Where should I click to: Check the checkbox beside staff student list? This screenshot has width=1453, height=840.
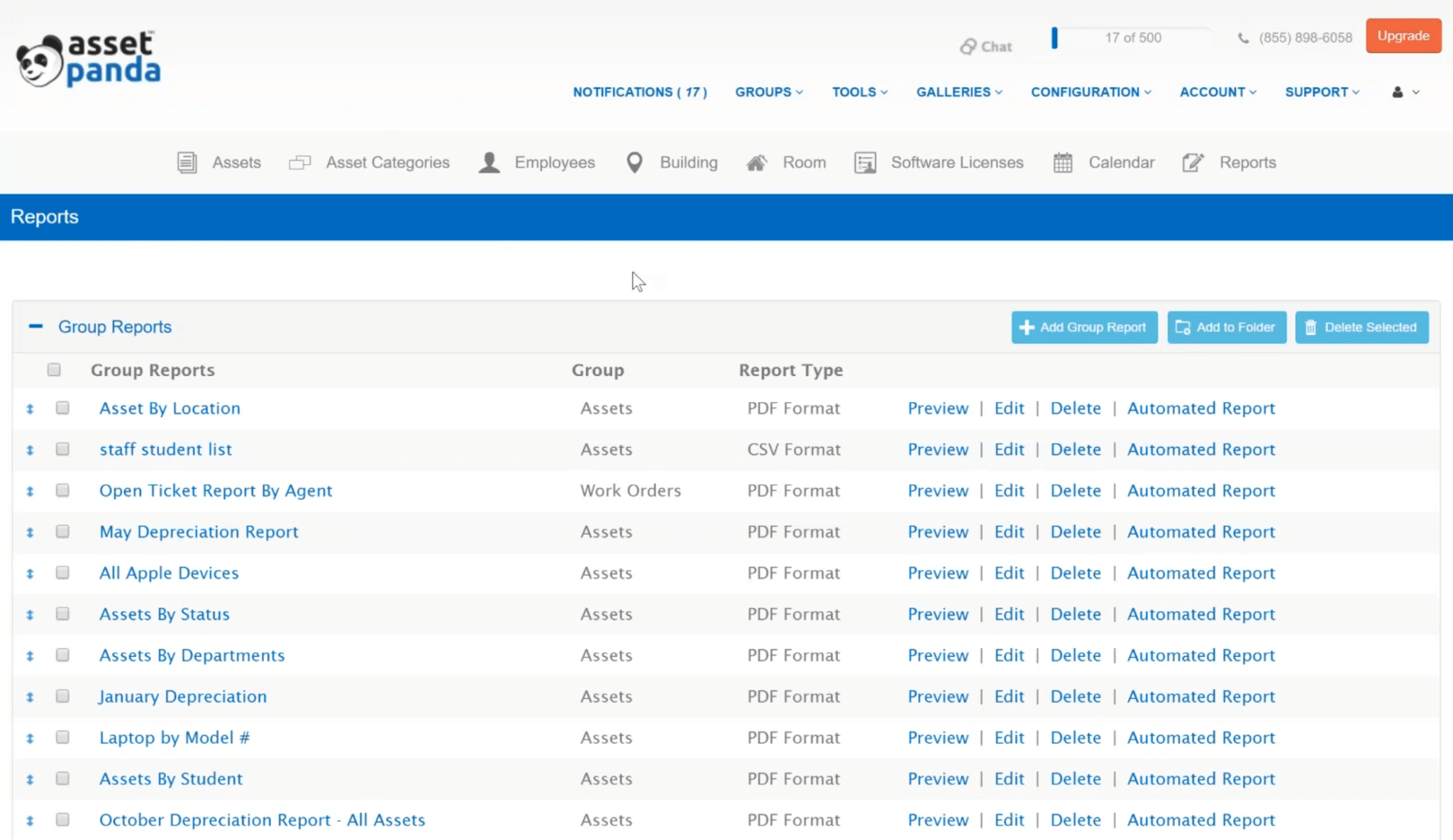[62, 449]
